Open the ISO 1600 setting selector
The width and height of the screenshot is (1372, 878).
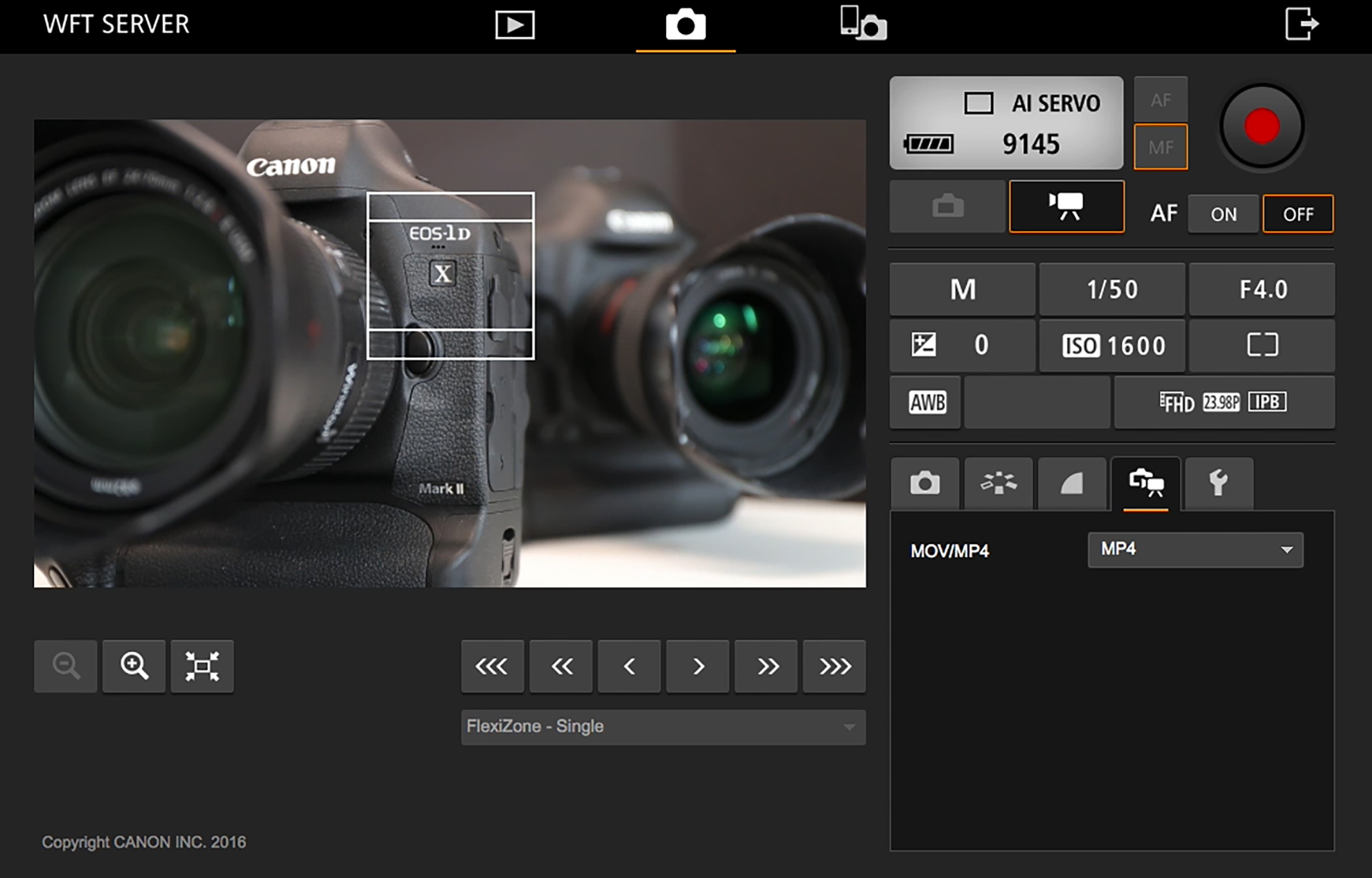coord(1112,345)
